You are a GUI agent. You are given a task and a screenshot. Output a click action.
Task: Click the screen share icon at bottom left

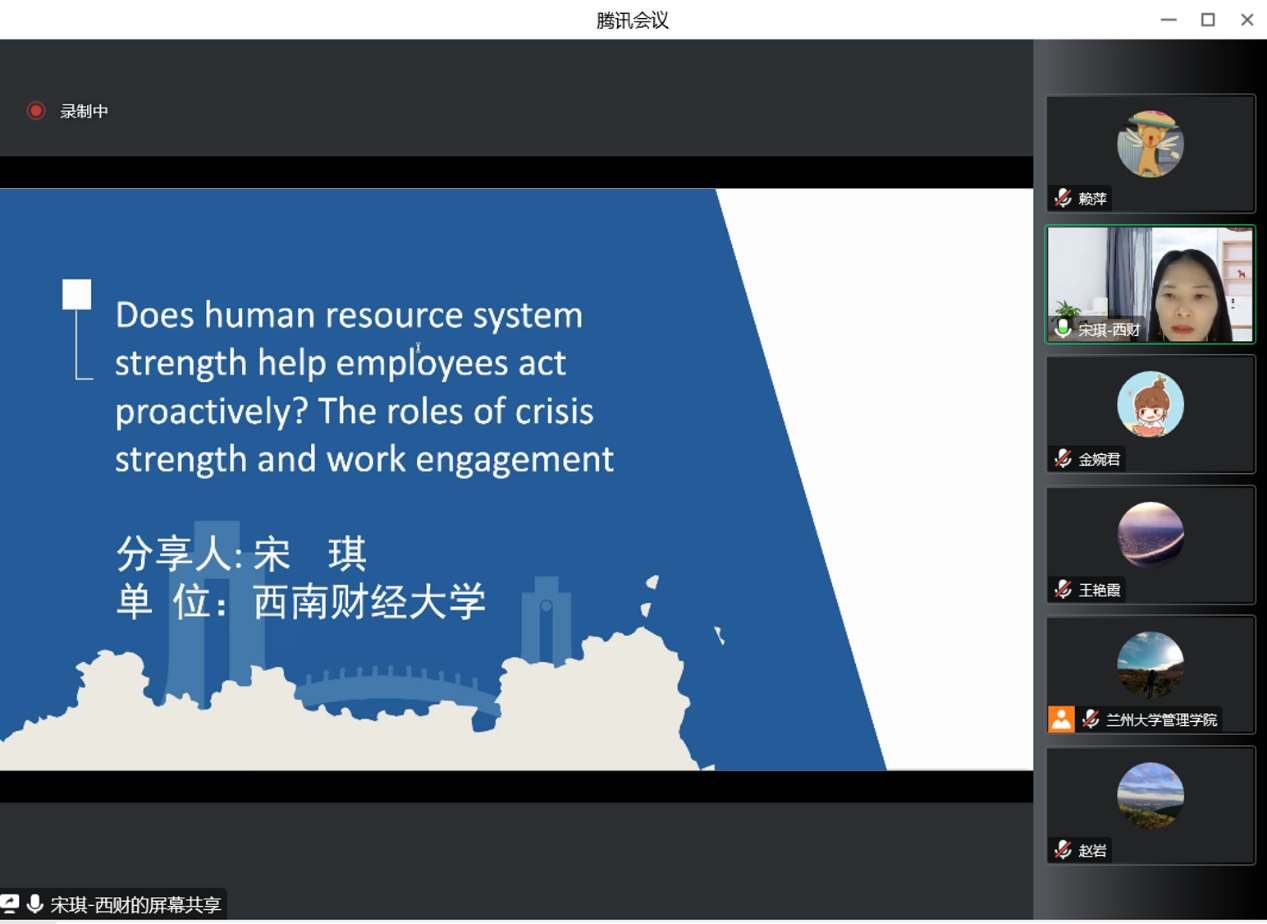pos(9,904)
